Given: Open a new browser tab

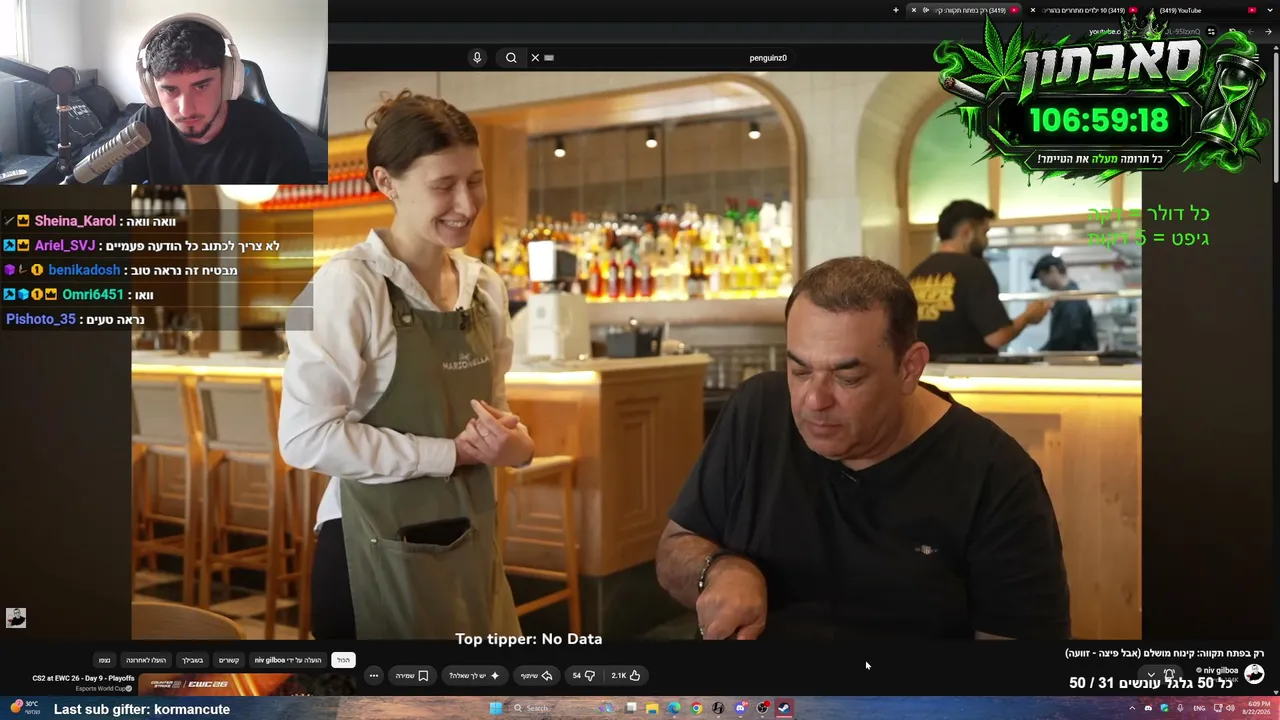Looking at the screenshot, I should pos(896,10).
